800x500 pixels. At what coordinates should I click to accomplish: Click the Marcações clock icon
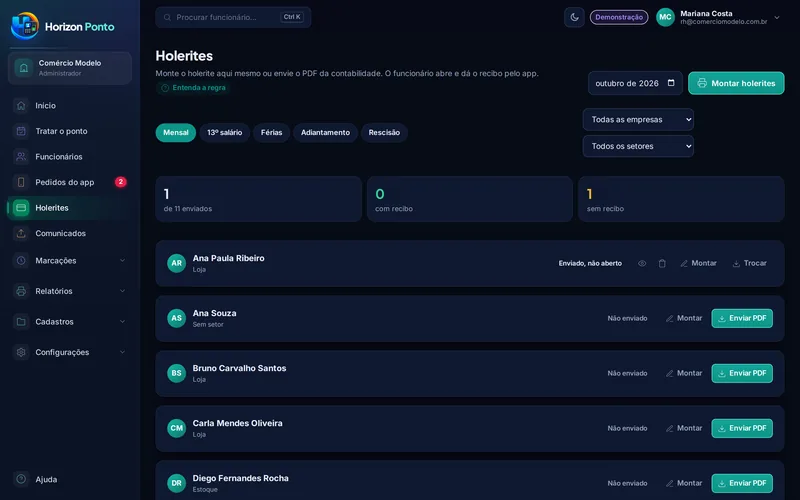(x=21, y=260)
